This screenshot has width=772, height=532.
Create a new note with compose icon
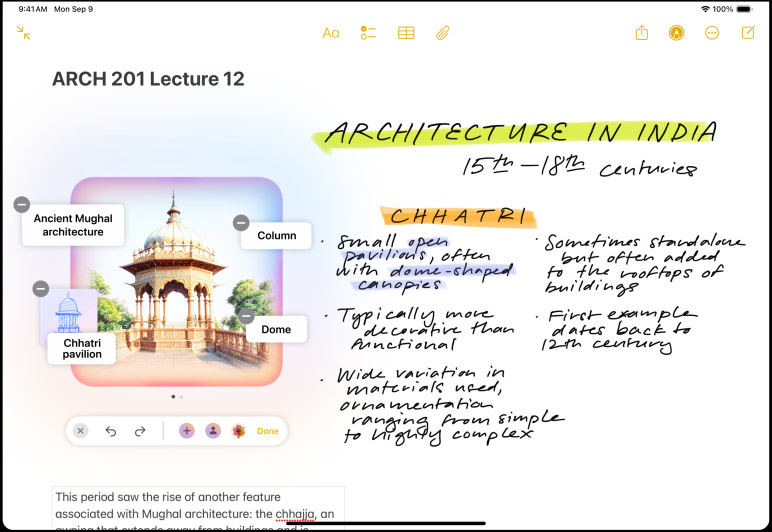coord(748,33)
